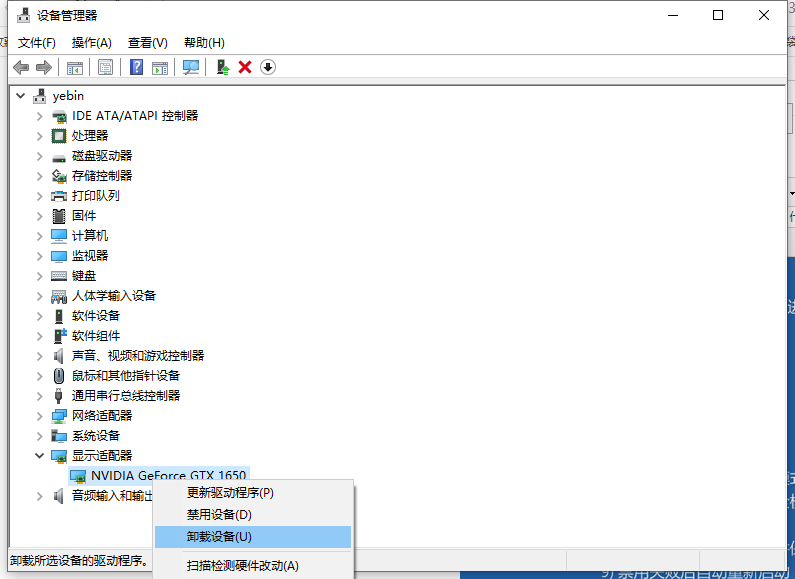Expand the 音频输入和输出 node
This screenshot has height=579, width=795.
pos(40,496)
